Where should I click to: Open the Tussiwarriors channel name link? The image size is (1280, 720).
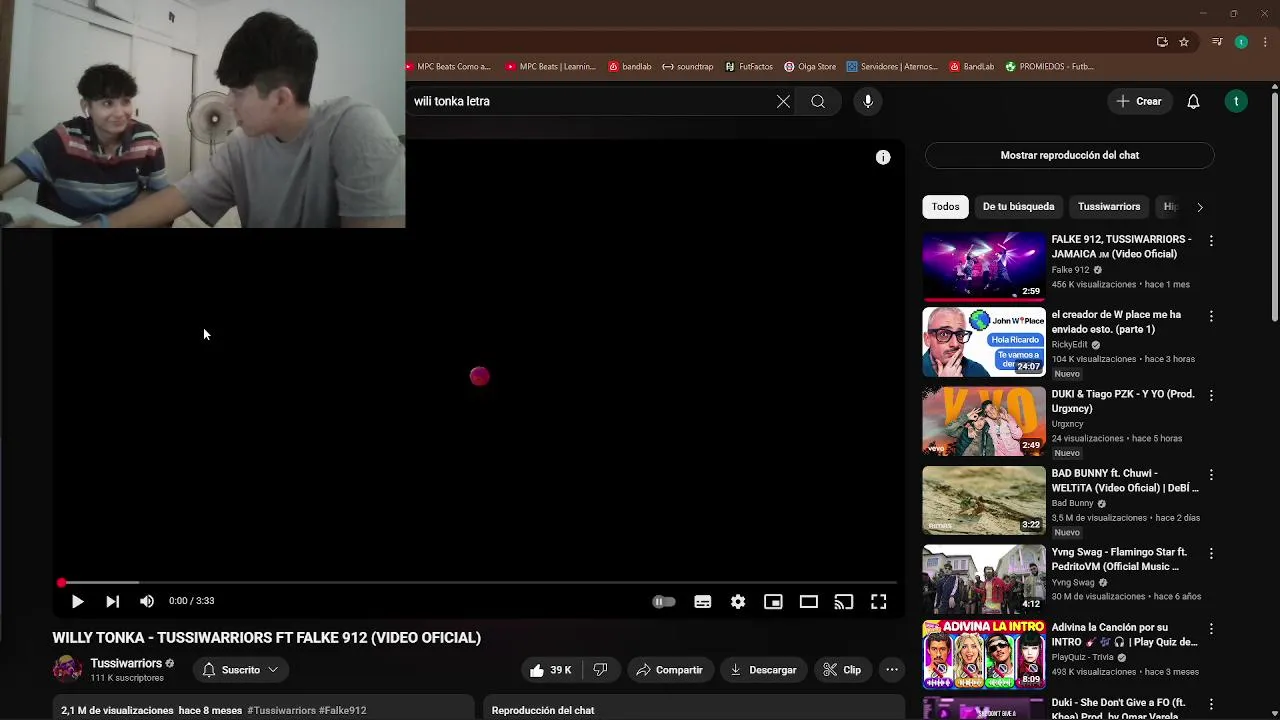click(x=126, y=663)
